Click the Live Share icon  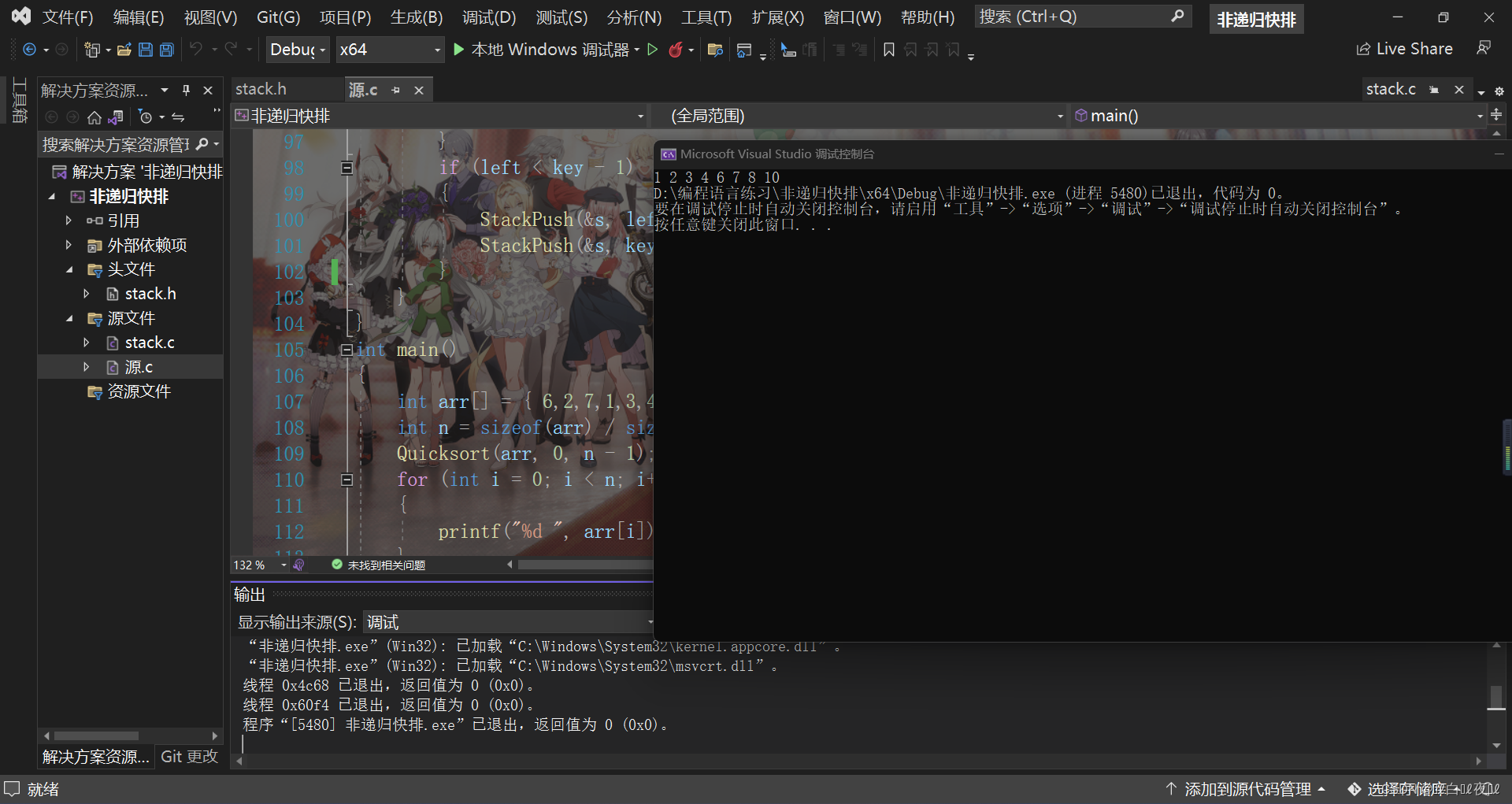1363,49
